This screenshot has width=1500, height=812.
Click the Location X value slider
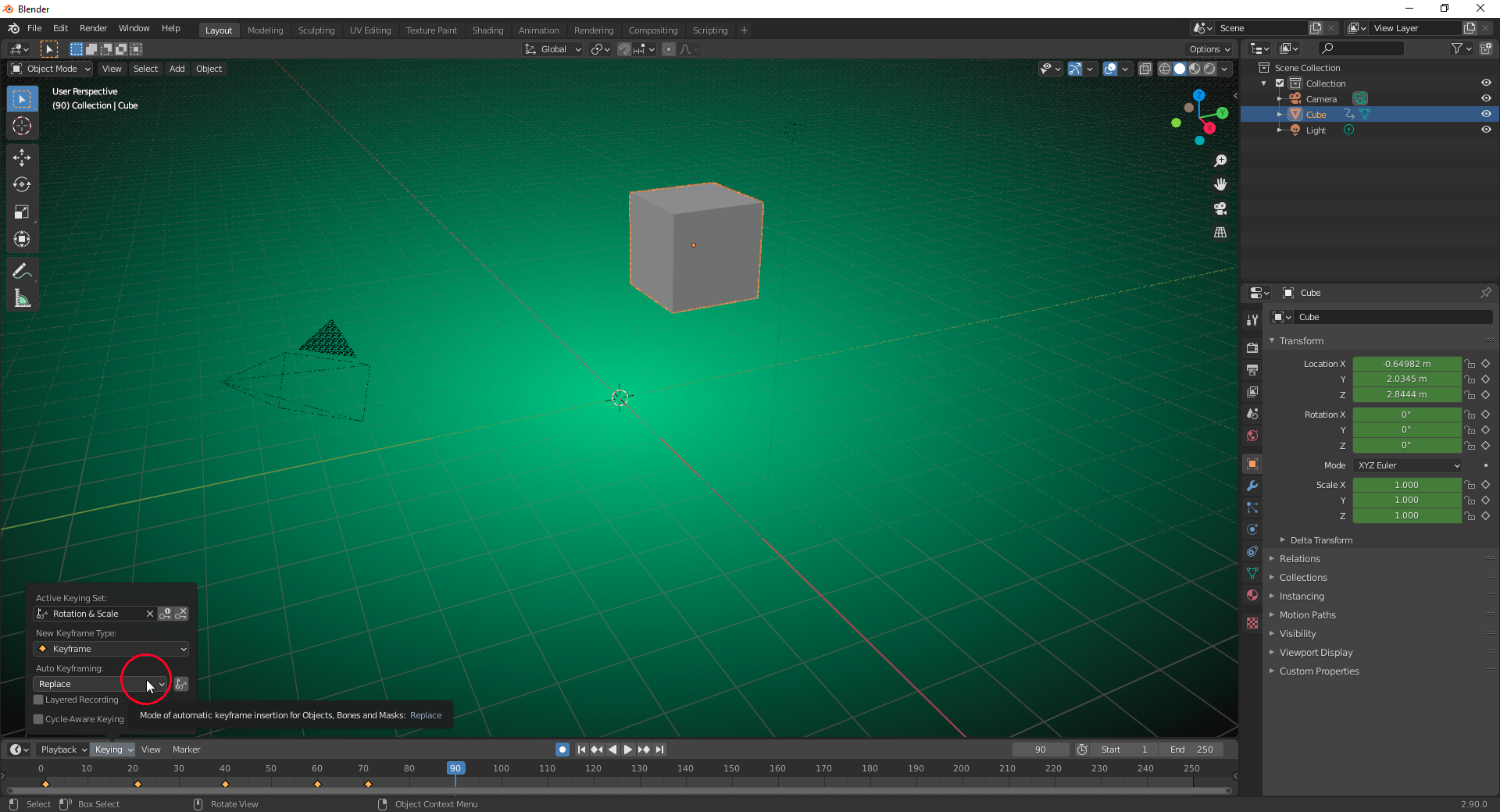tap(1407, 364)
